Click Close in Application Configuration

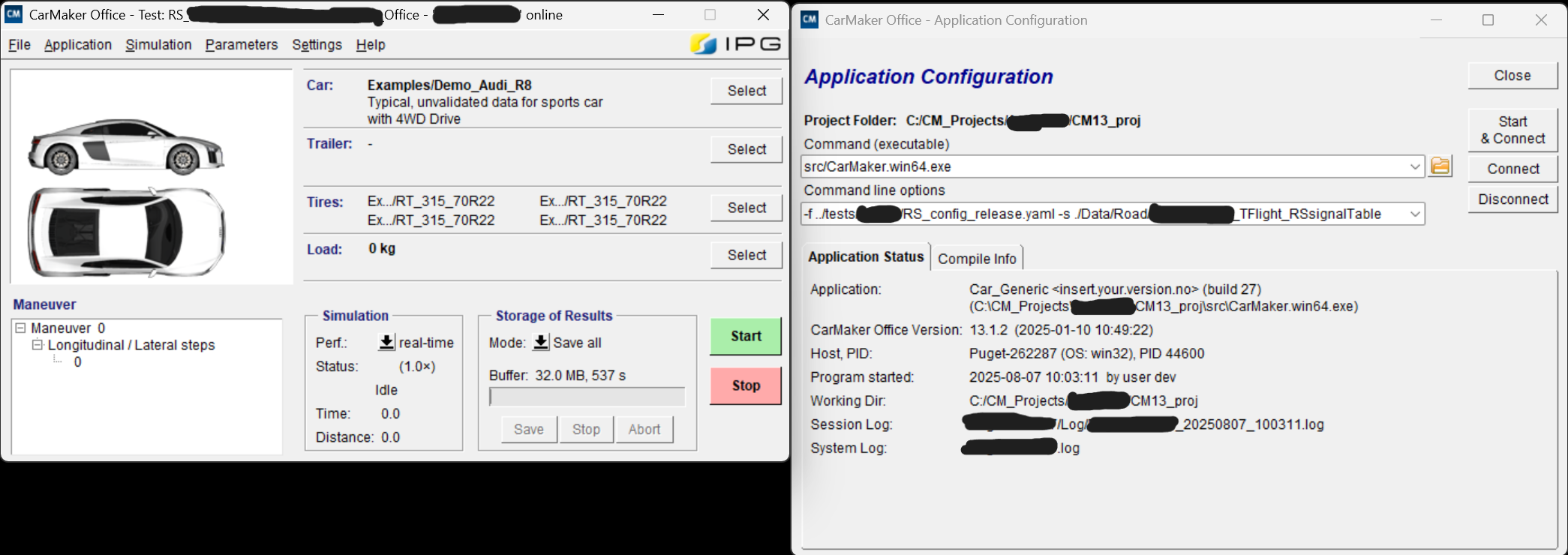(x=1512, y=76)
